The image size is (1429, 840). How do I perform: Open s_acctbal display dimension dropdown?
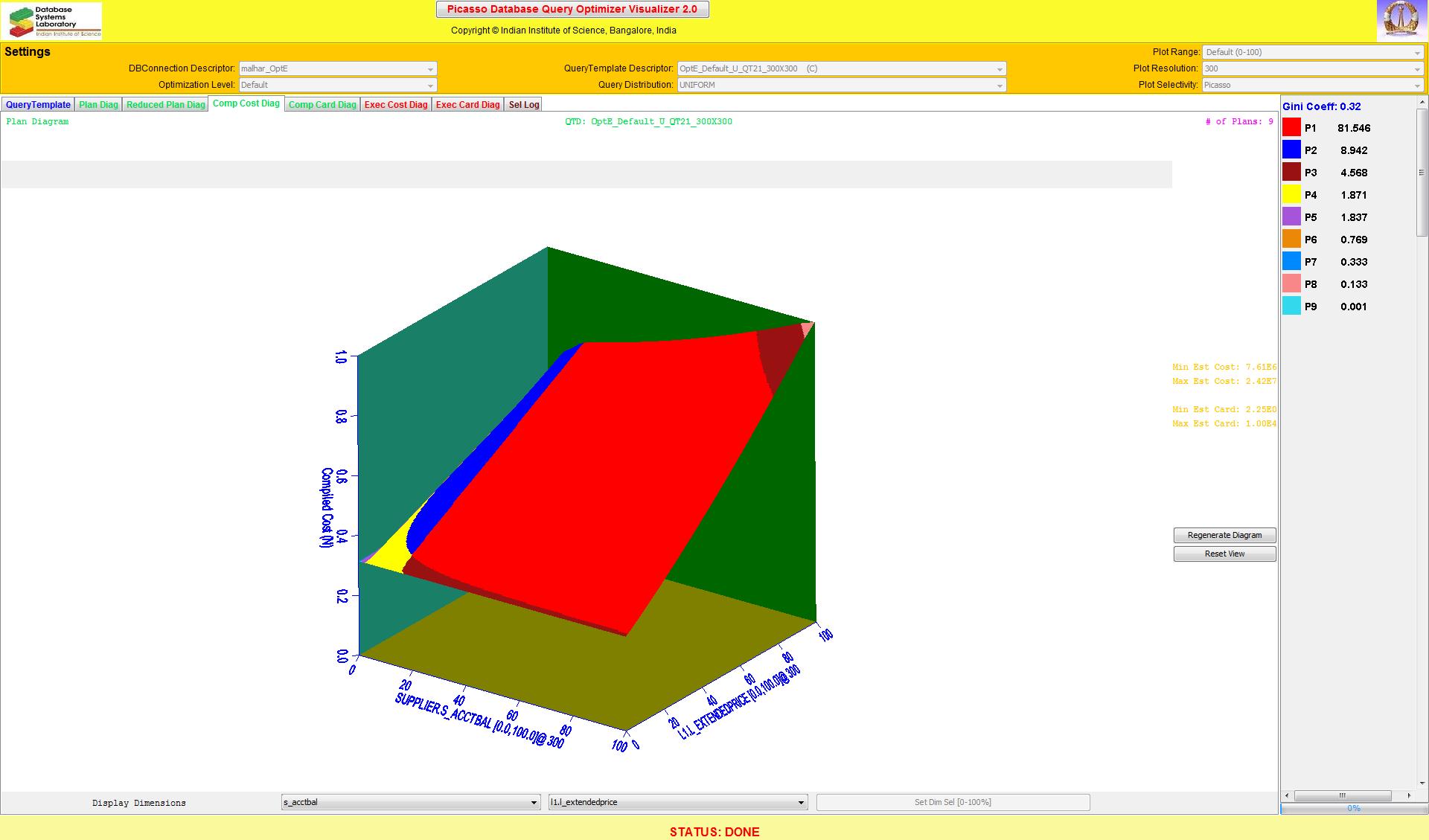click(410, 802)
